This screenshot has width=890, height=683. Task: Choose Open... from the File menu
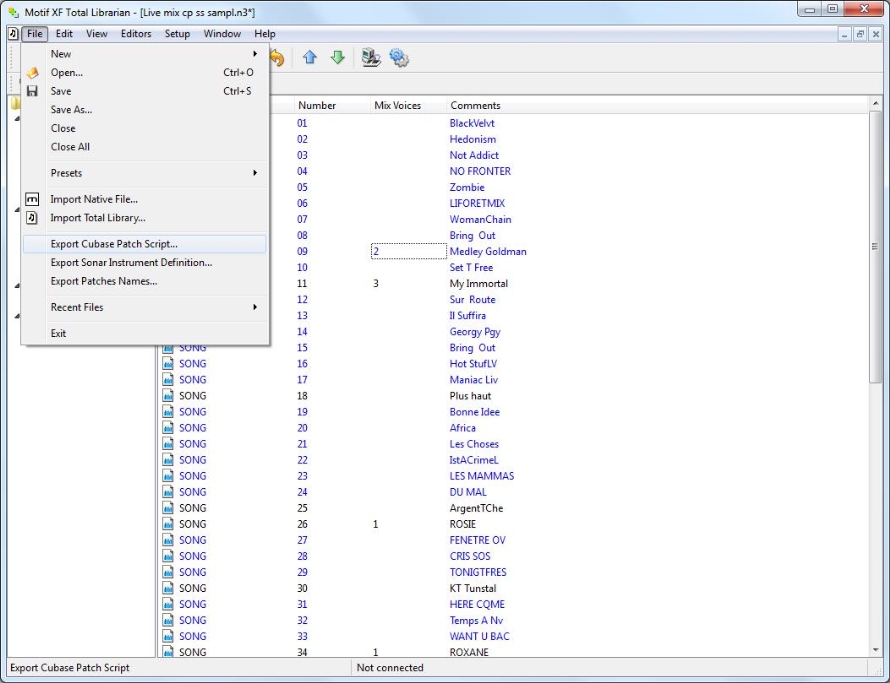coord(145,73)
